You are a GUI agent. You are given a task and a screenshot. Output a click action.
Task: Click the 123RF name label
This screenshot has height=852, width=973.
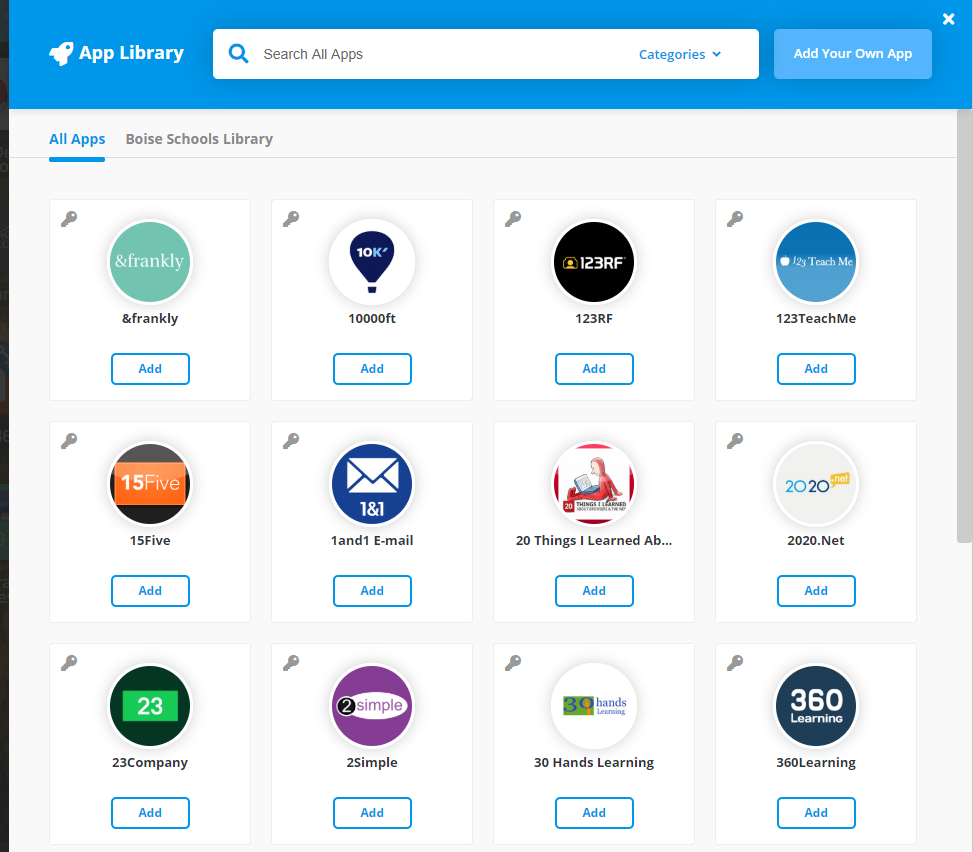click(594, 318)
